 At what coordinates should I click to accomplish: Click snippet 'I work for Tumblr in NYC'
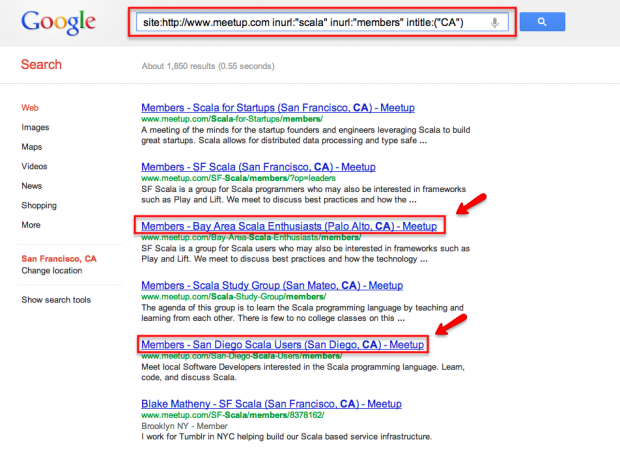287,437
